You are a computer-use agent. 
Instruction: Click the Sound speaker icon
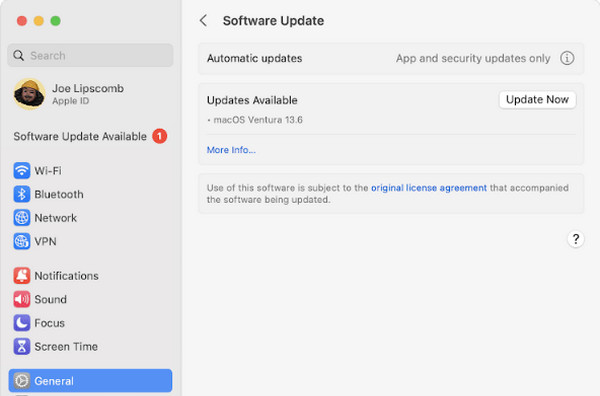[22, 300]
